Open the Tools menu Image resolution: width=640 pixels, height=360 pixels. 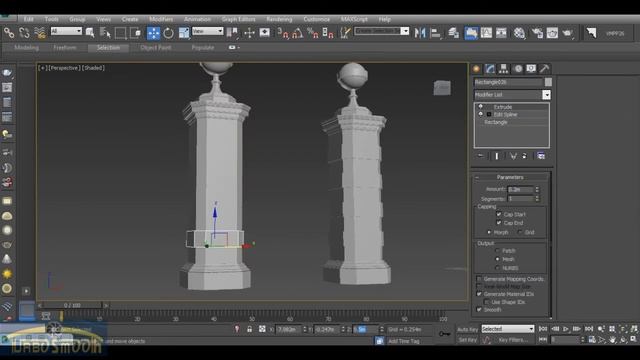[51, 19]
